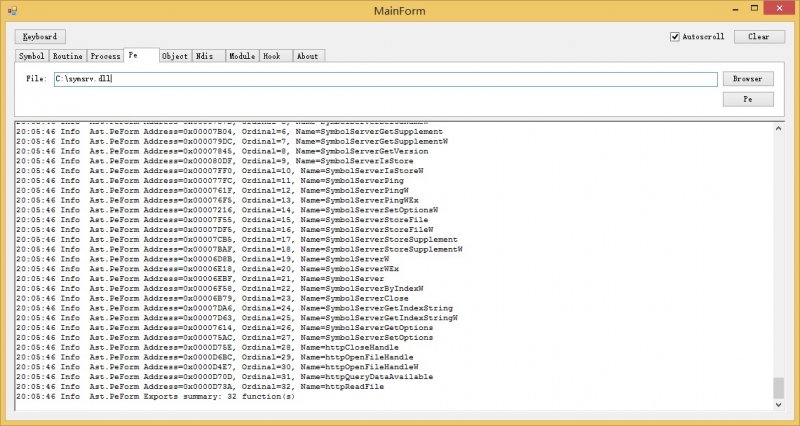Click the Keyboard button

click(x=40, y=37)
